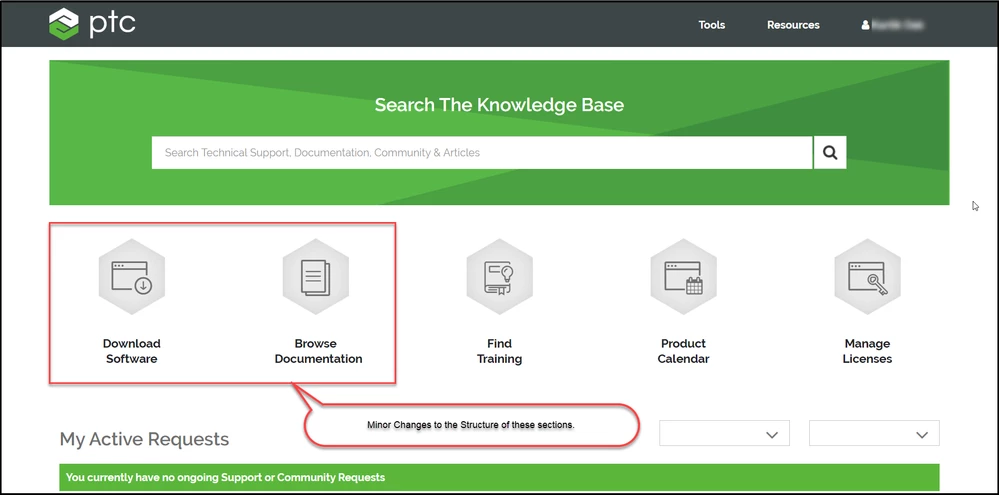Open the Download Software hexagon icon
The width and height of the screenshot is (999, 495).
(132, 276)
